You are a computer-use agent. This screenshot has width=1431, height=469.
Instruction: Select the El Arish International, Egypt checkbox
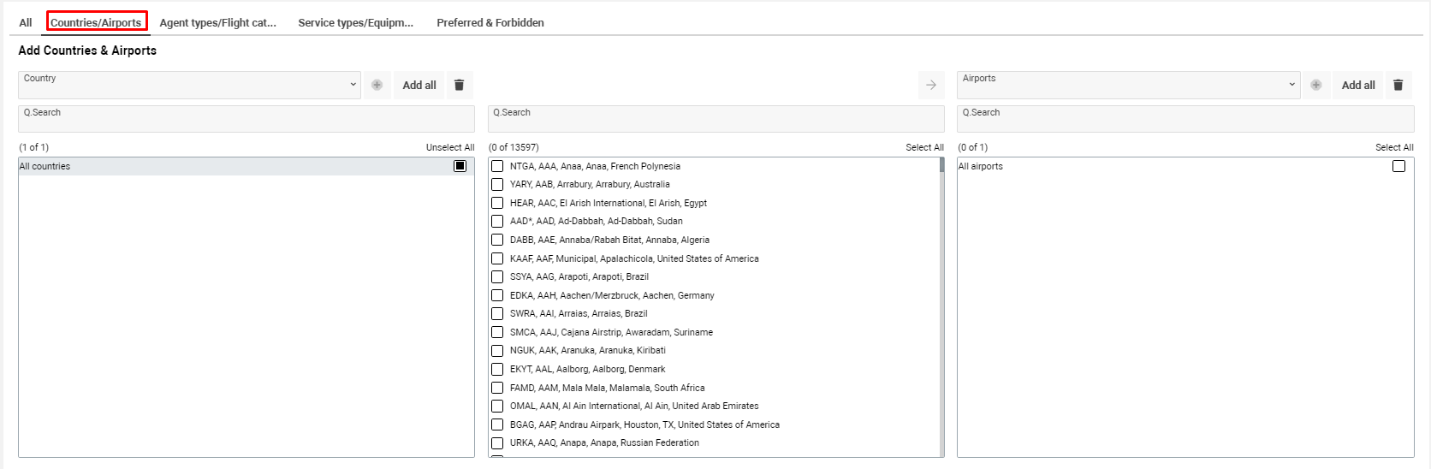pos(499,202)
